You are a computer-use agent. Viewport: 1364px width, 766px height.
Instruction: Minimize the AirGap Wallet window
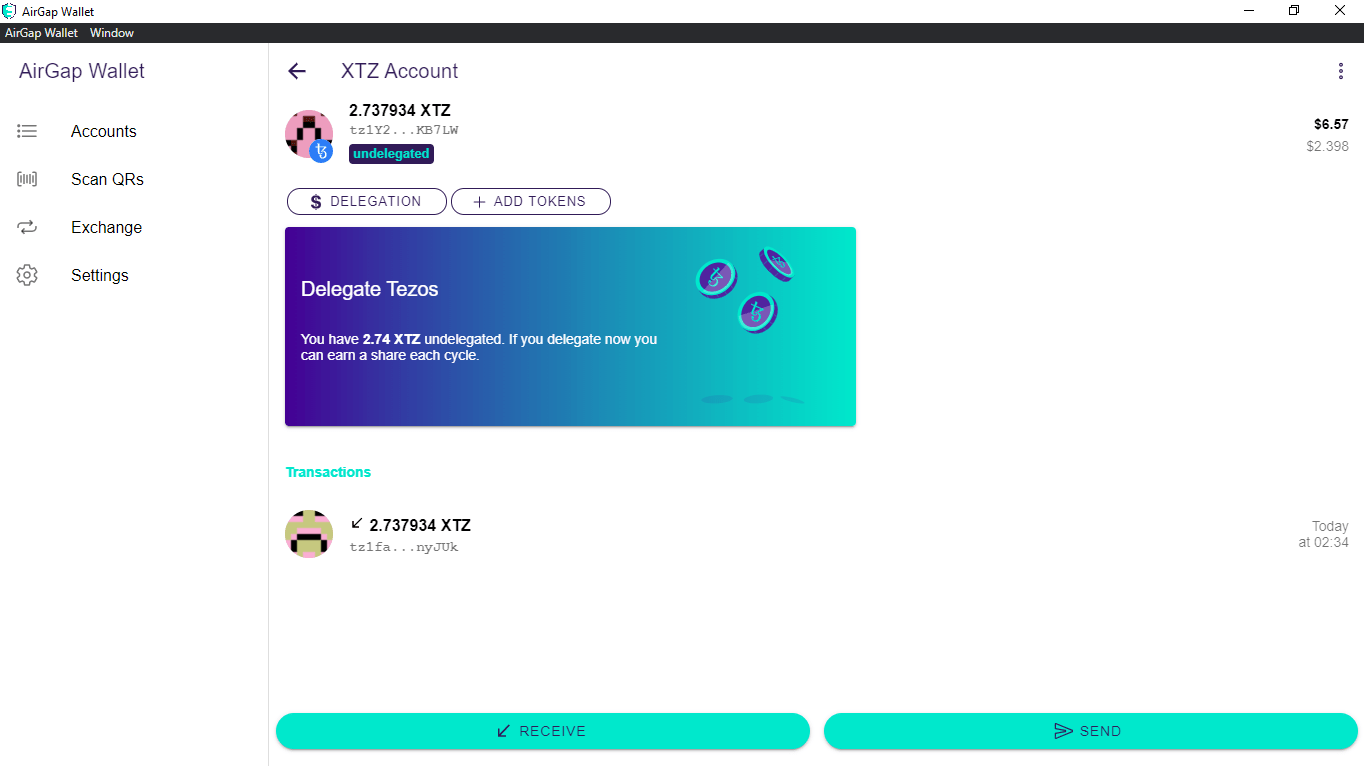coord(1250,11)
